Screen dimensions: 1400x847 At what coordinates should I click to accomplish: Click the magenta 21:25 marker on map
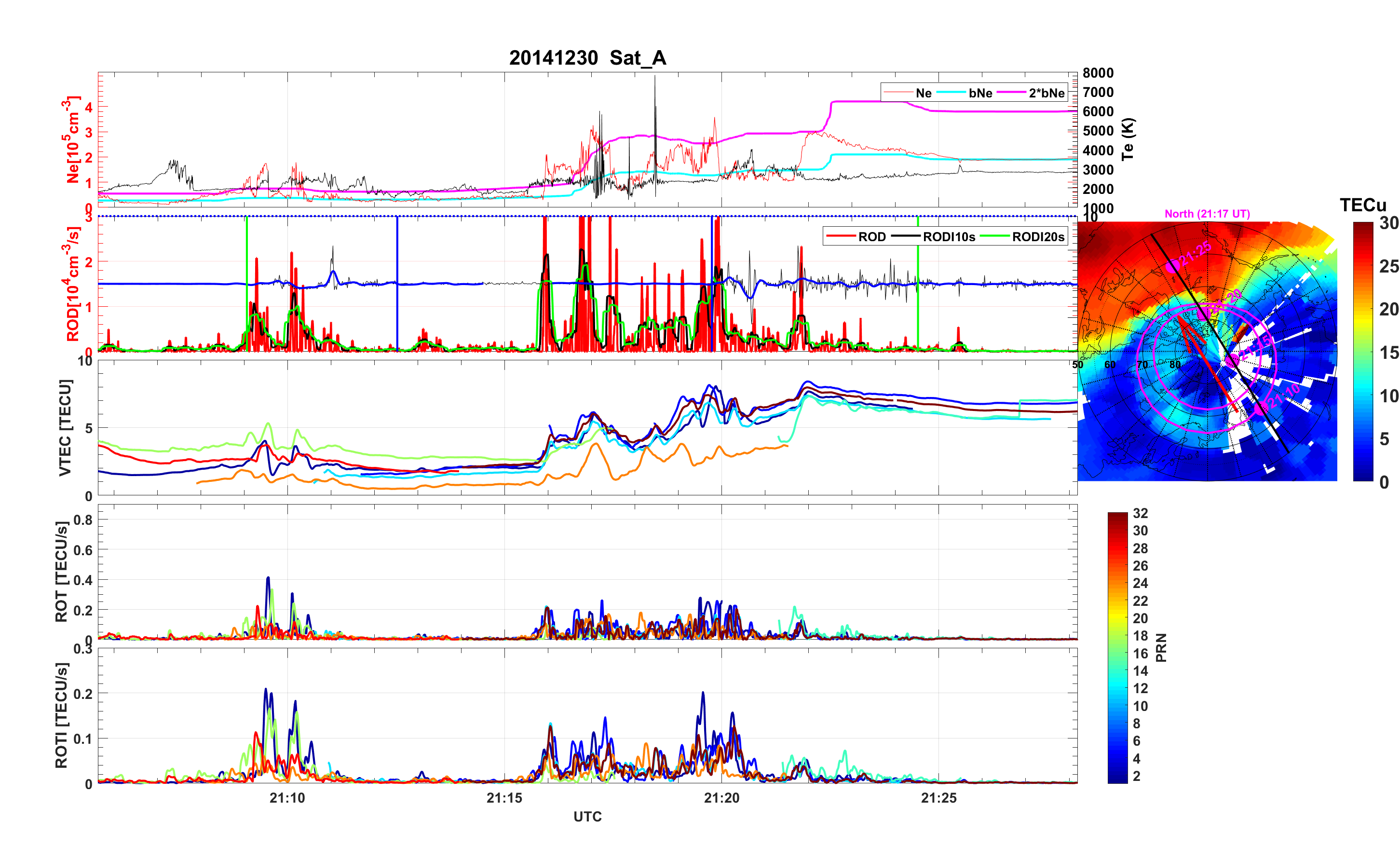coord(1172,265)
